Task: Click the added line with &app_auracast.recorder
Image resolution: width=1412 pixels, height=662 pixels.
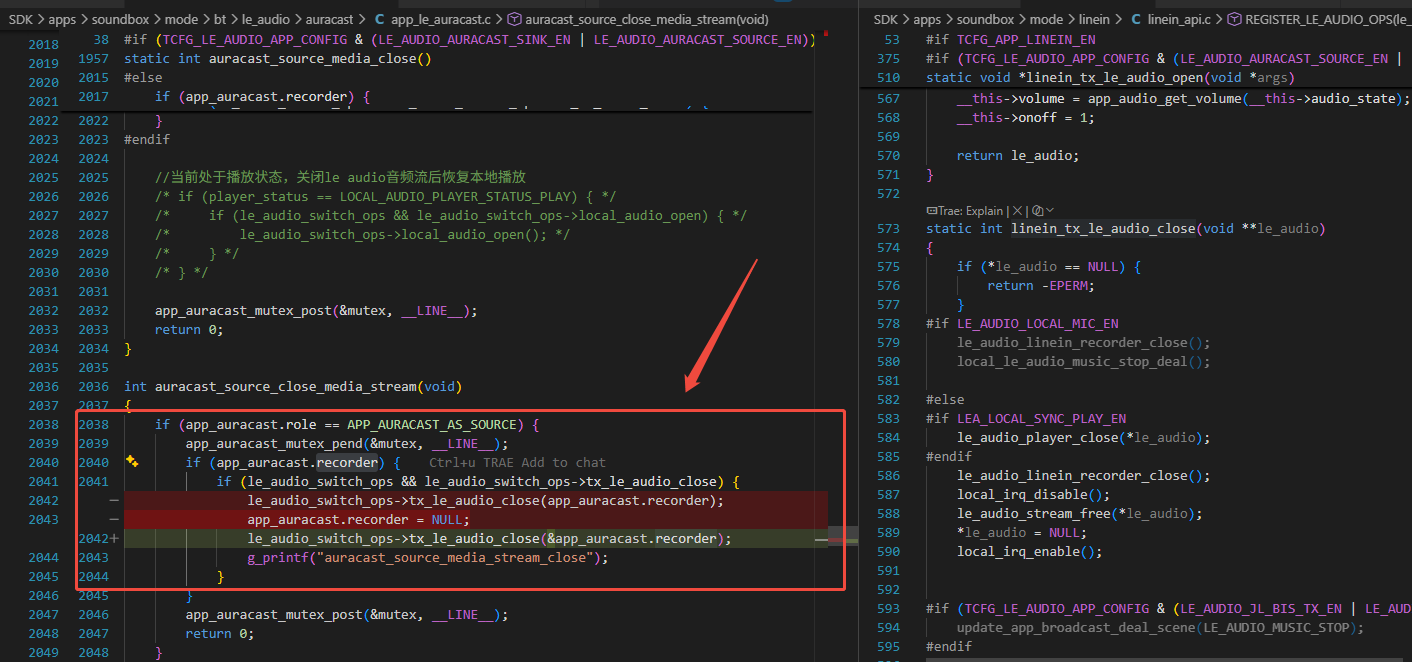Action: (x=490, y=539)
